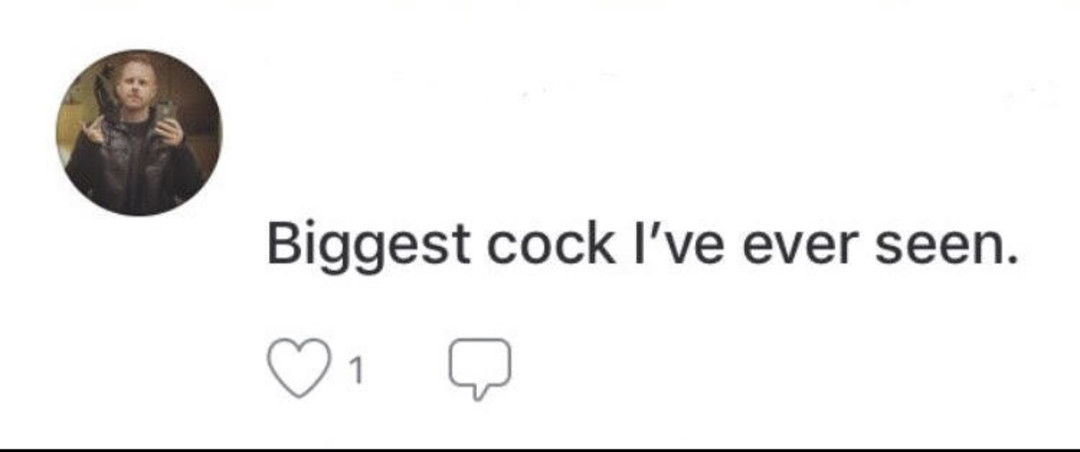Tap the raised hand in avatar photo
Screen dimensions: 1080x452
point(94,129)
